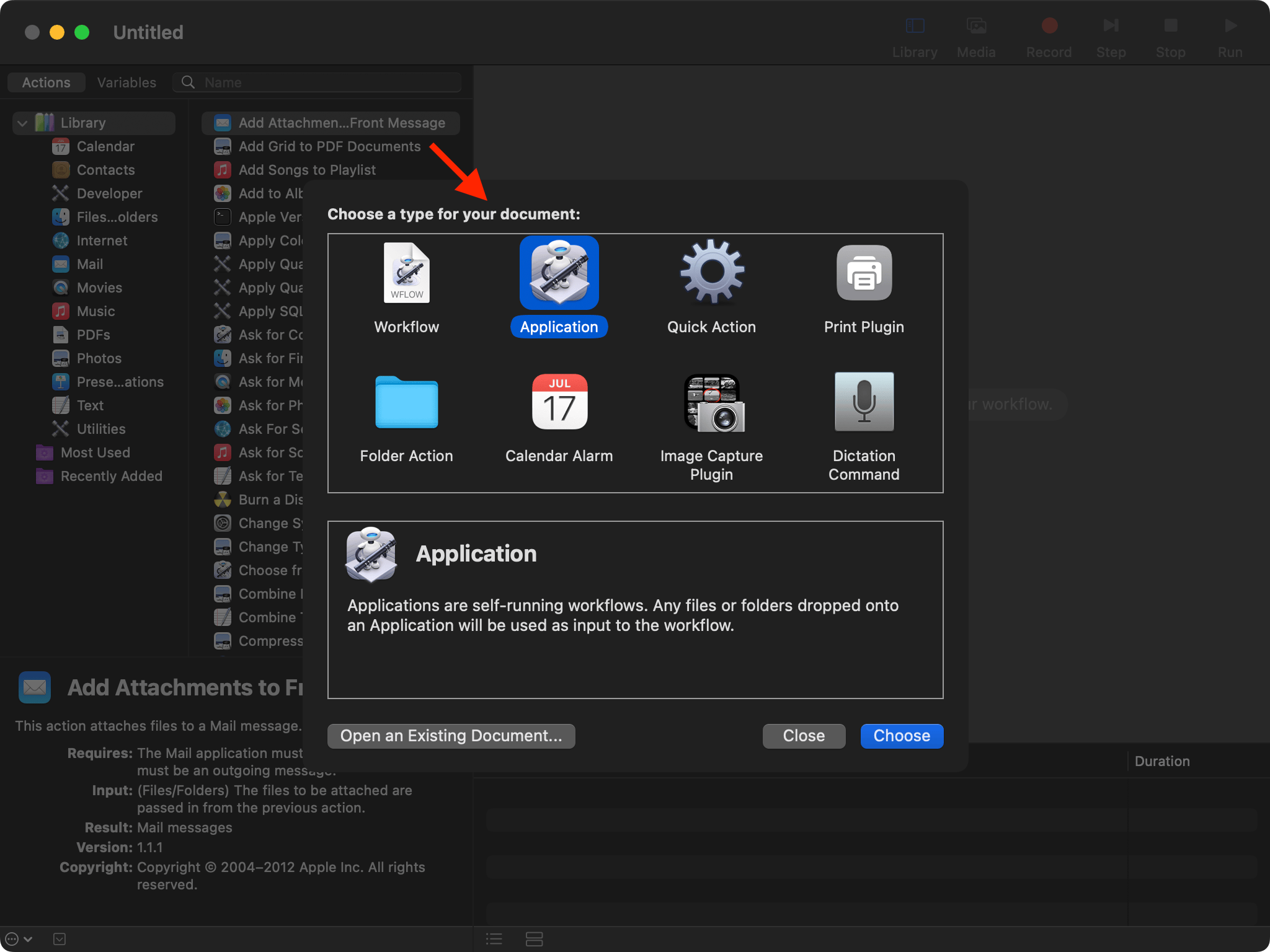Viewport: 1270px width, 952px height.
Task: Select the Add to Album action
Action: (x=257, y=193)
